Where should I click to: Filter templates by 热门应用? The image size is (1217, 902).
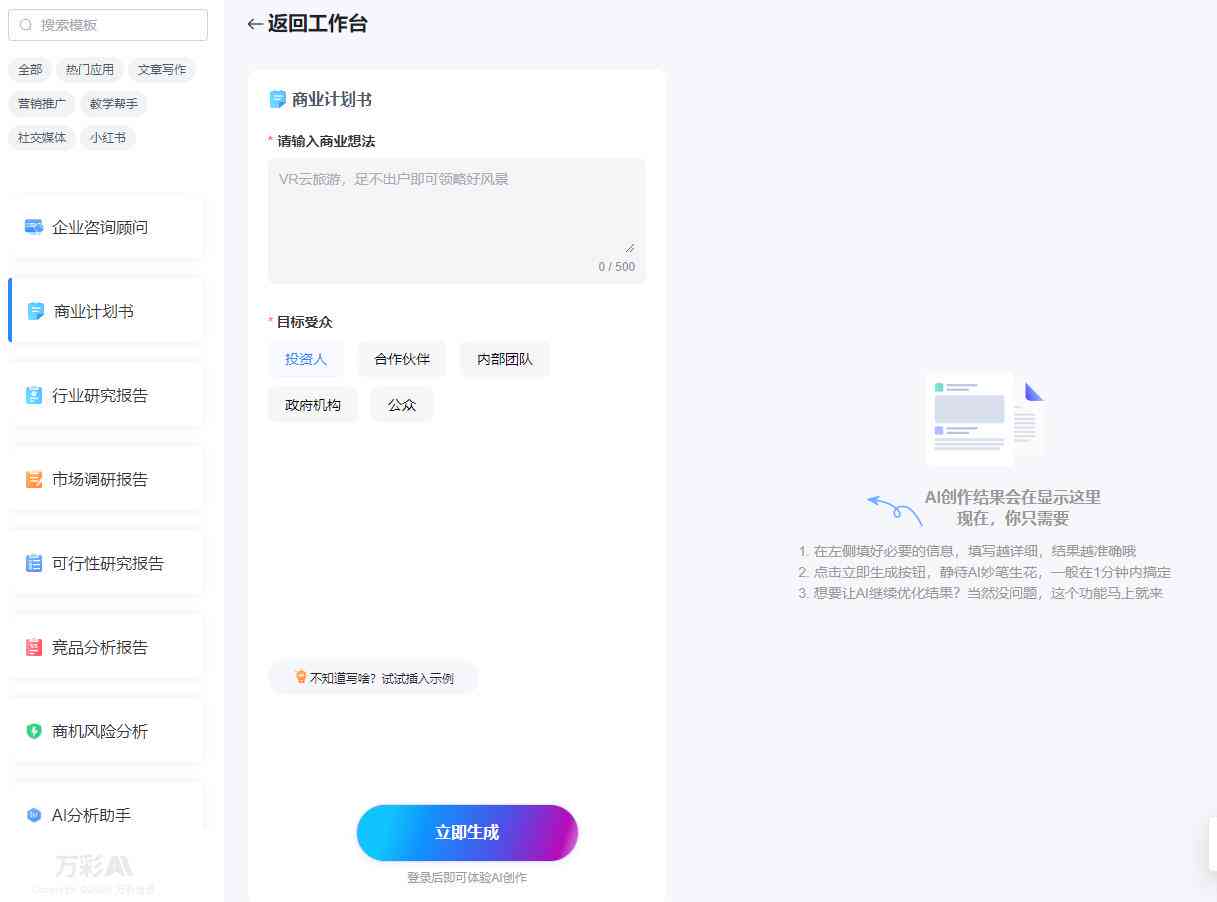(x=90, y=70)
